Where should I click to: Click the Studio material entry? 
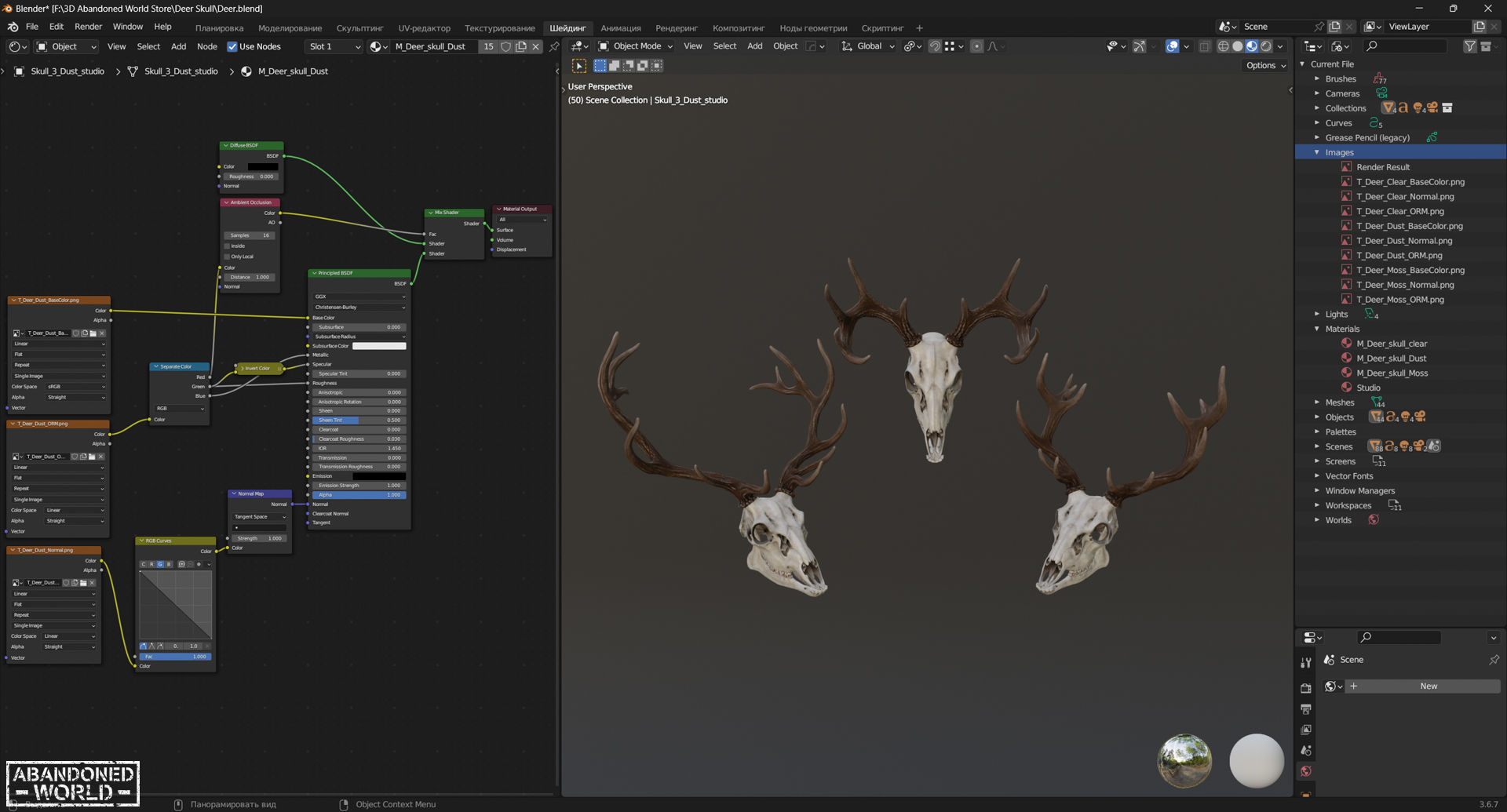(1368, 388)
